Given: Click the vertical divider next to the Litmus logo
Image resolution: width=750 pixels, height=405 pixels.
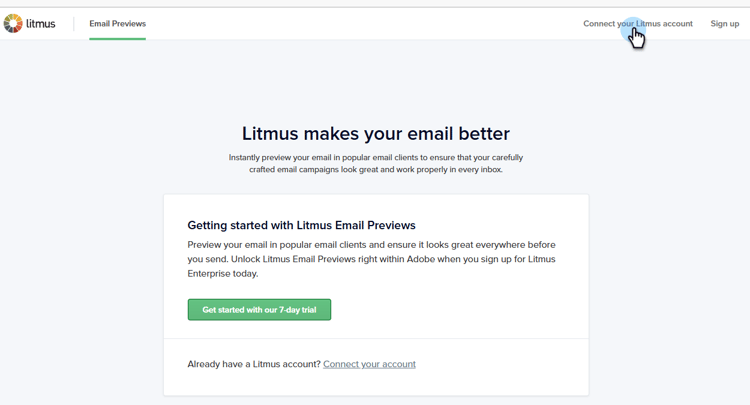Looking at the screenshot, I should pos(74,23).
